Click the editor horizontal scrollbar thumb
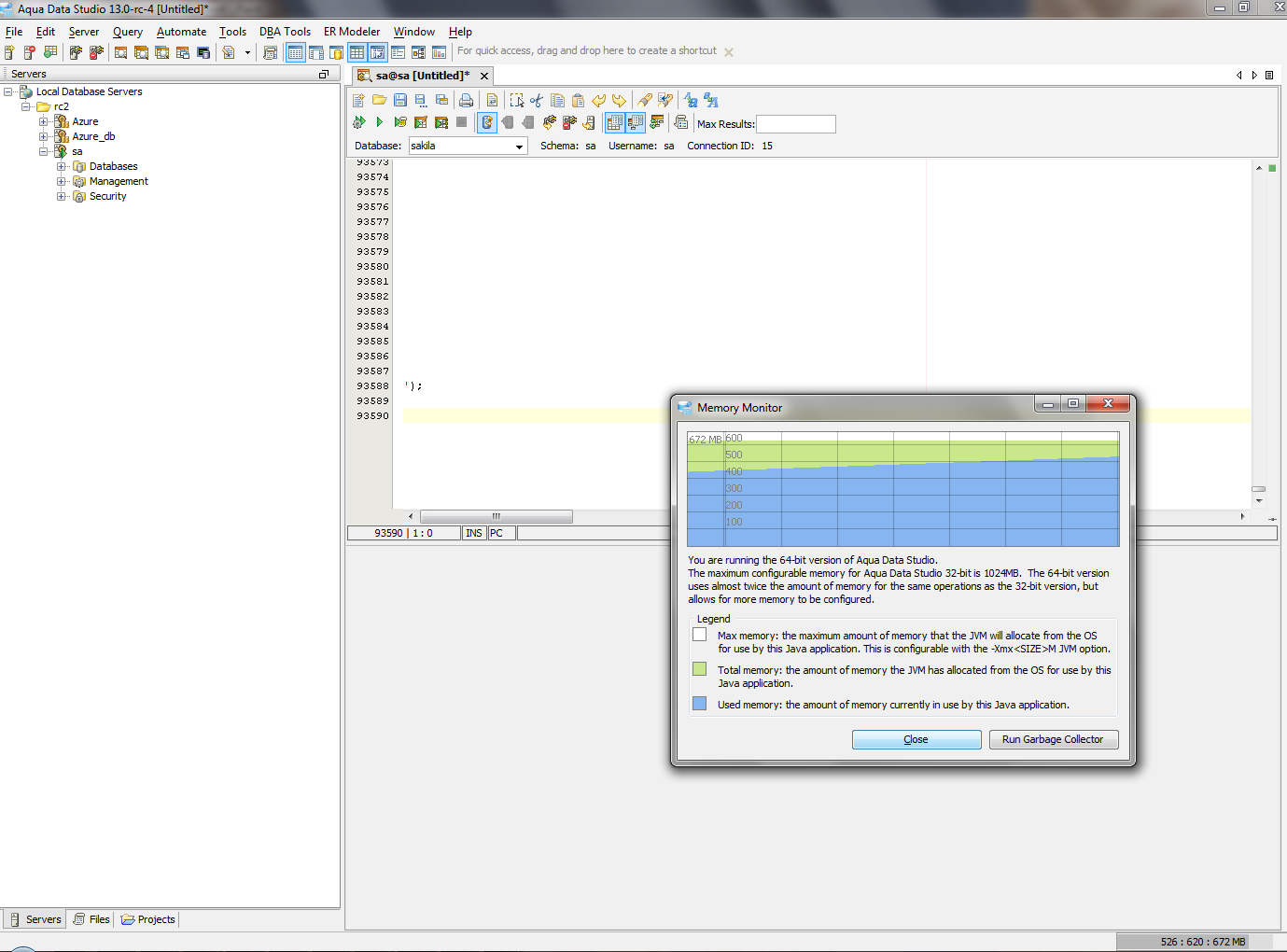This screenshot has width=1287, height=952. 497,516
